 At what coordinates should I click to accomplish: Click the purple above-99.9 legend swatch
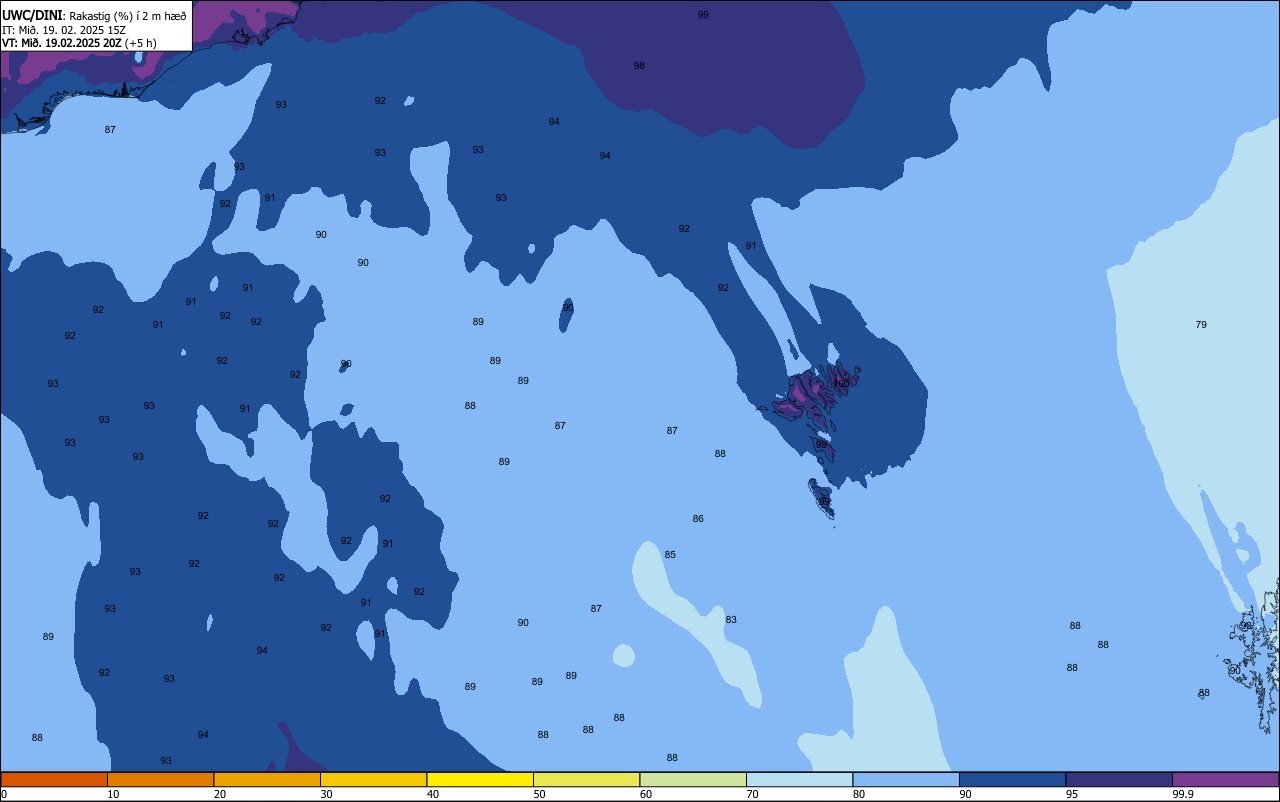click(x=1225, y=779)
